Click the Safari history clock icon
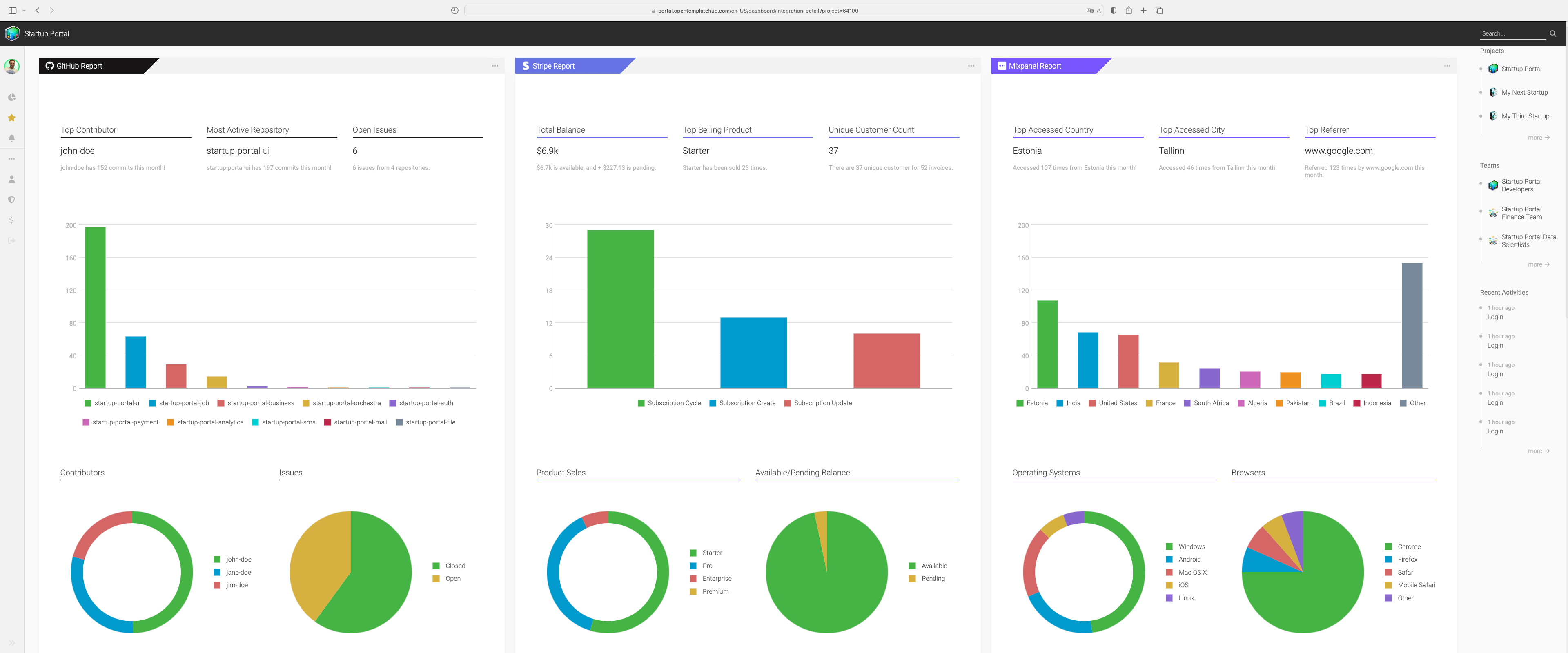The image size is (1568, 653). [454, 10]
